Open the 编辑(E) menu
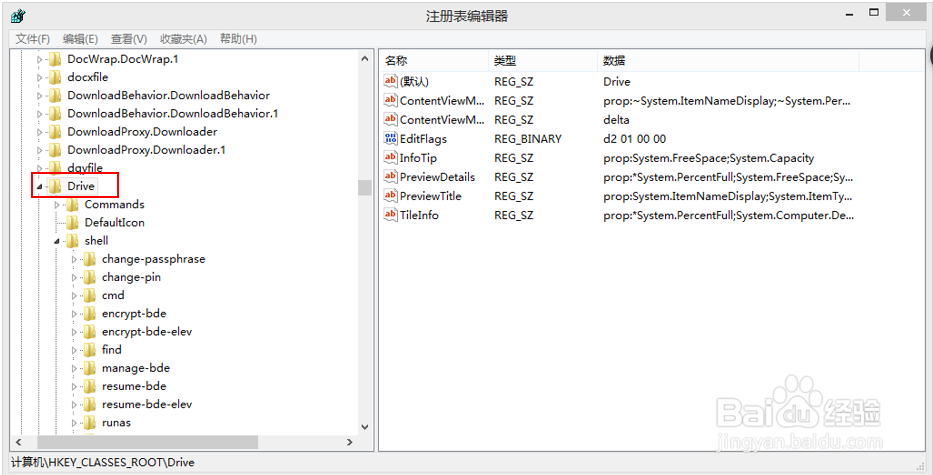Image resolution: width=933 pixels, height=475 pixels. pyautogui.click(x=80, y=39)
